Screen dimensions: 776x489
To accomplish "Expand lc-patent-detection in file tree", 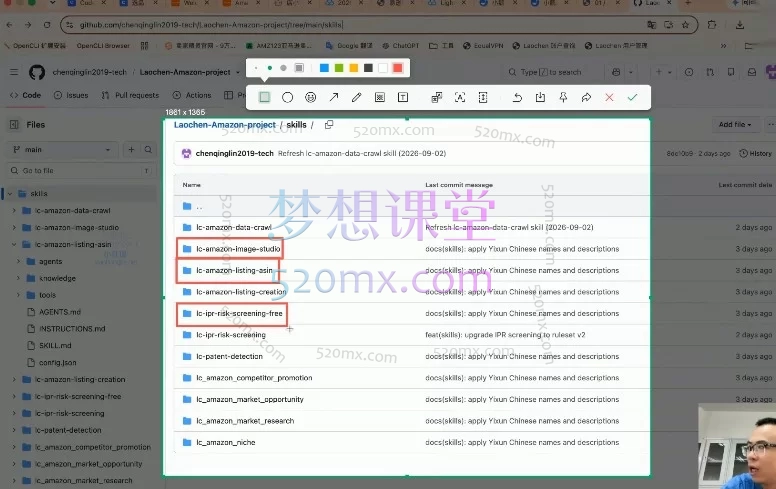I will 14,430.
